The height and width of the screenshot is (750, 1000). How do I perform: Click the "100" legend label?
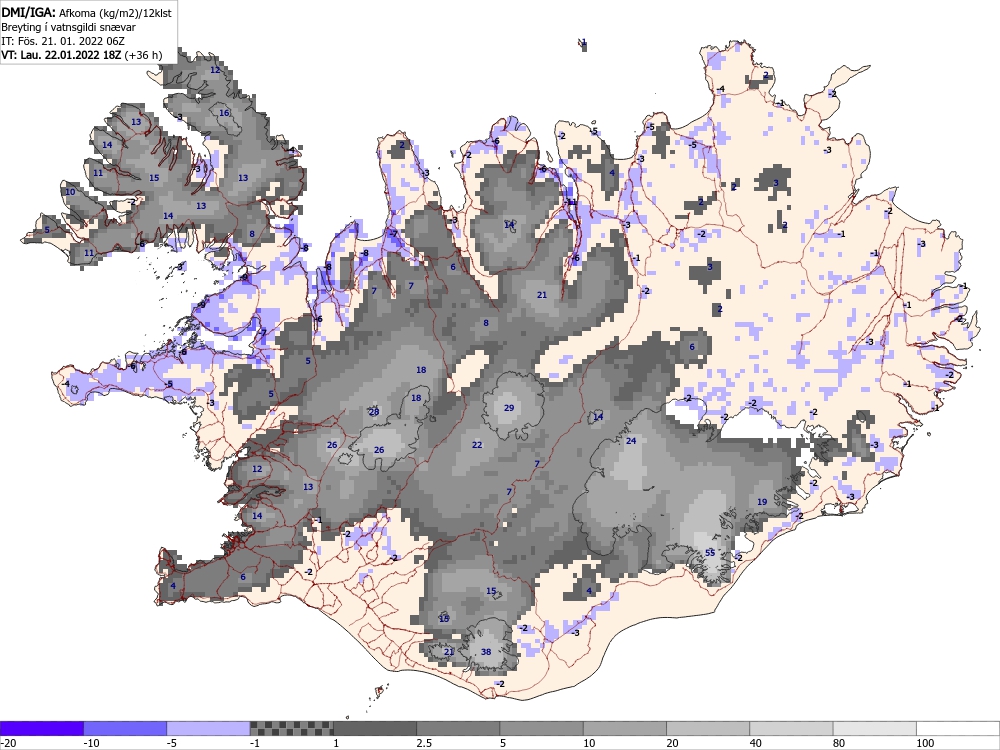tap(925, 743)
